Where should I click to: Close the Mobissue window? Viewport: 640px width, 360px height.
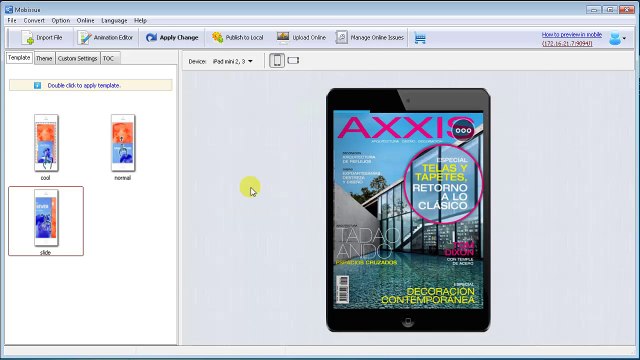click(x=627, y=9)
